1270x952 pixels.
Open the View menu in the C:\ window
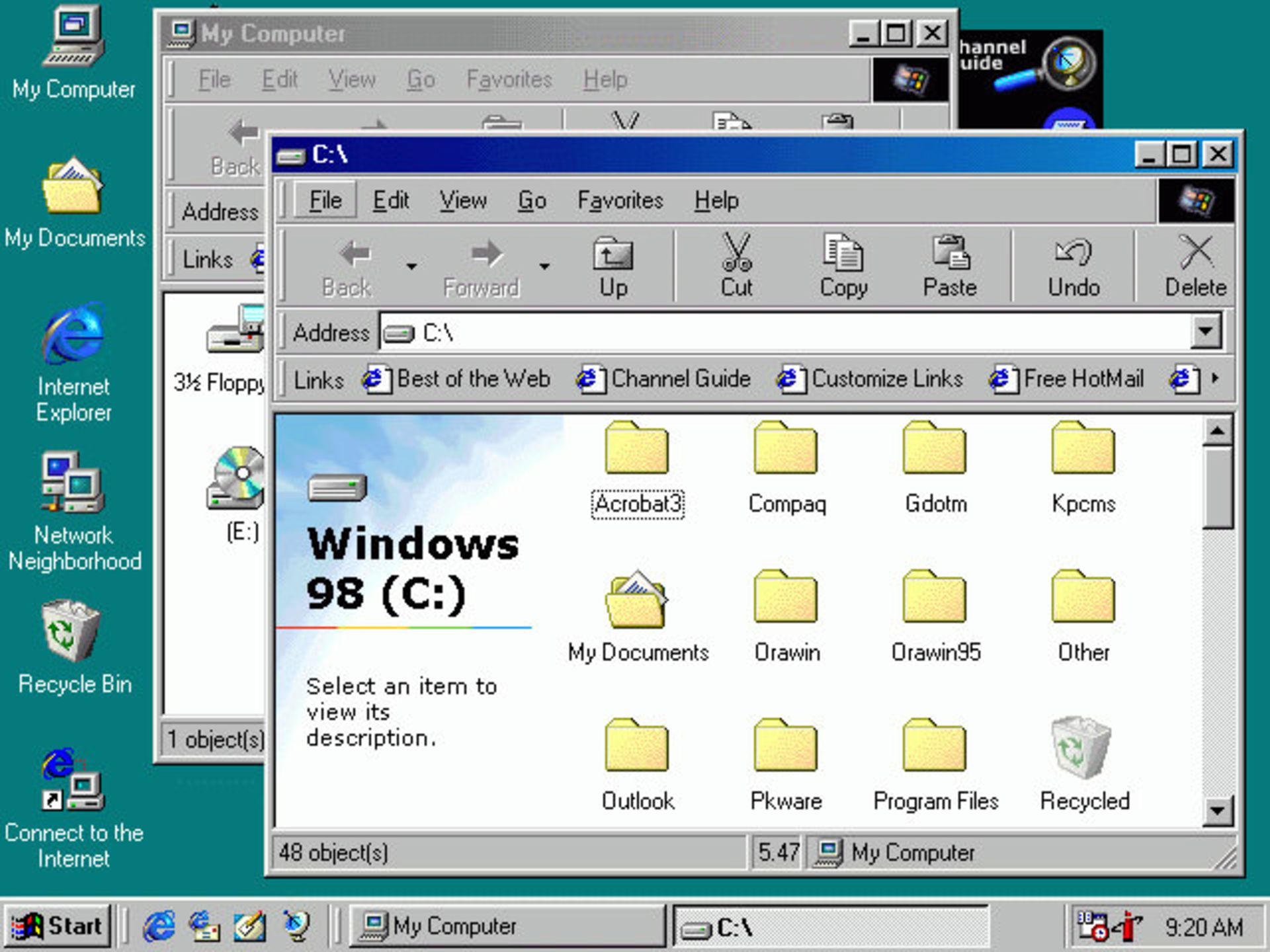[463, 200]
